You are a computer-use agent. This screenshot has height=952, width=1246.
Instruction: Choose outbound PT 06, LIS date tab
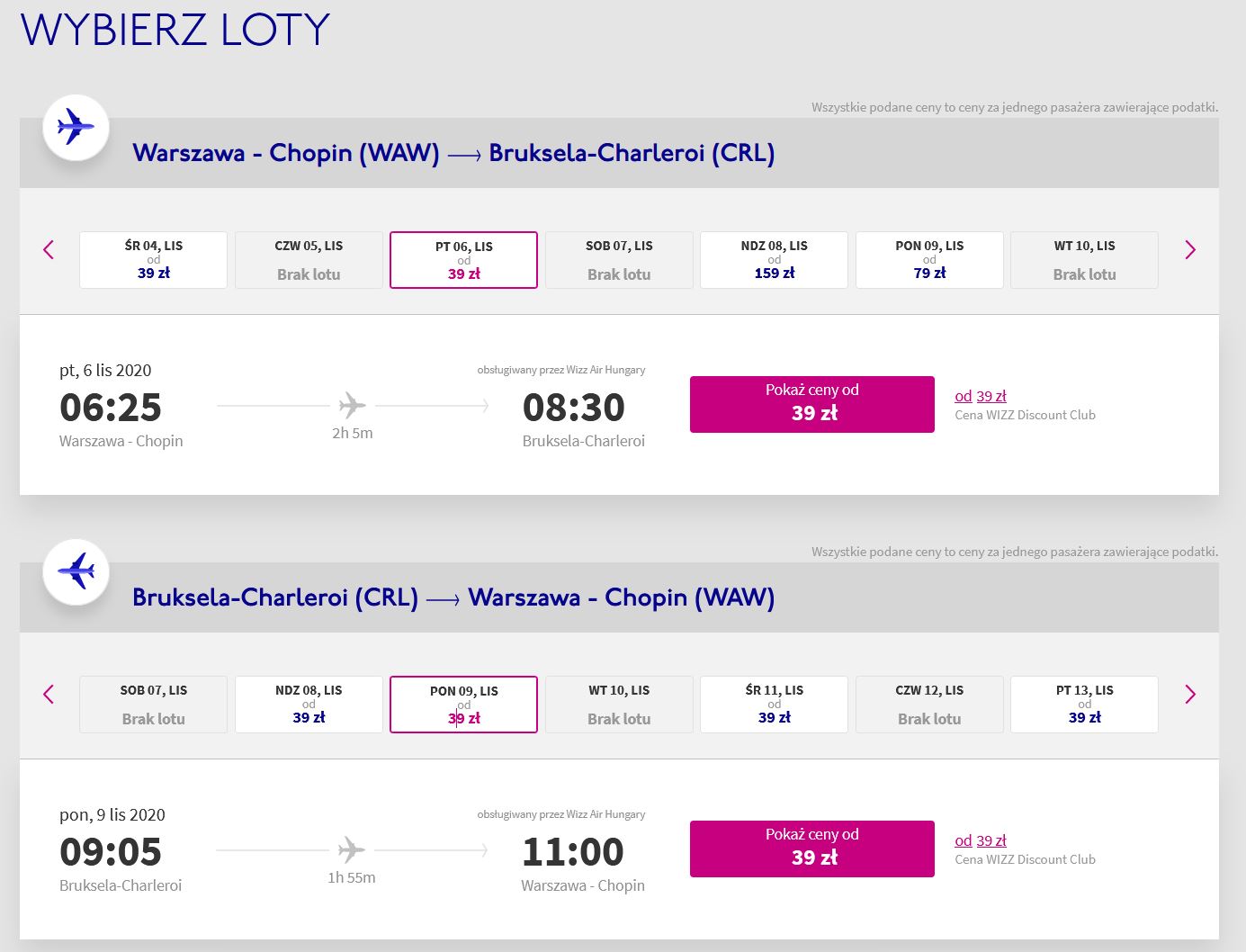(x=463, y=260)
